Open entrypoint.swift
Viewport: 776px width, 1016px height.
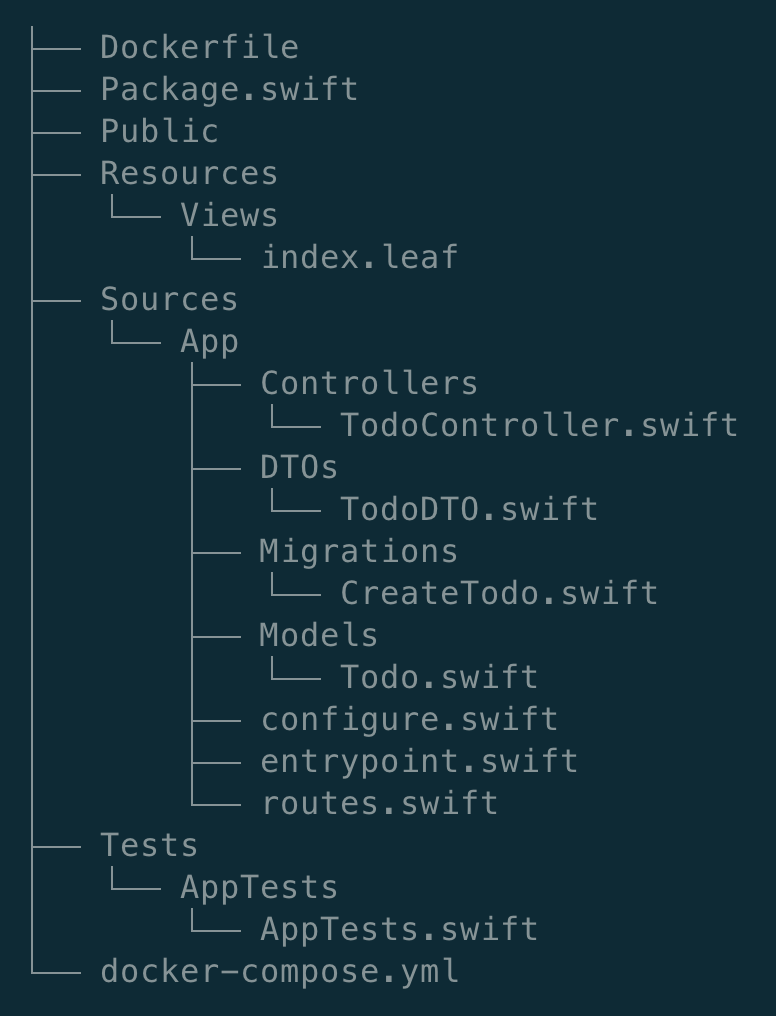click(419, 761)
